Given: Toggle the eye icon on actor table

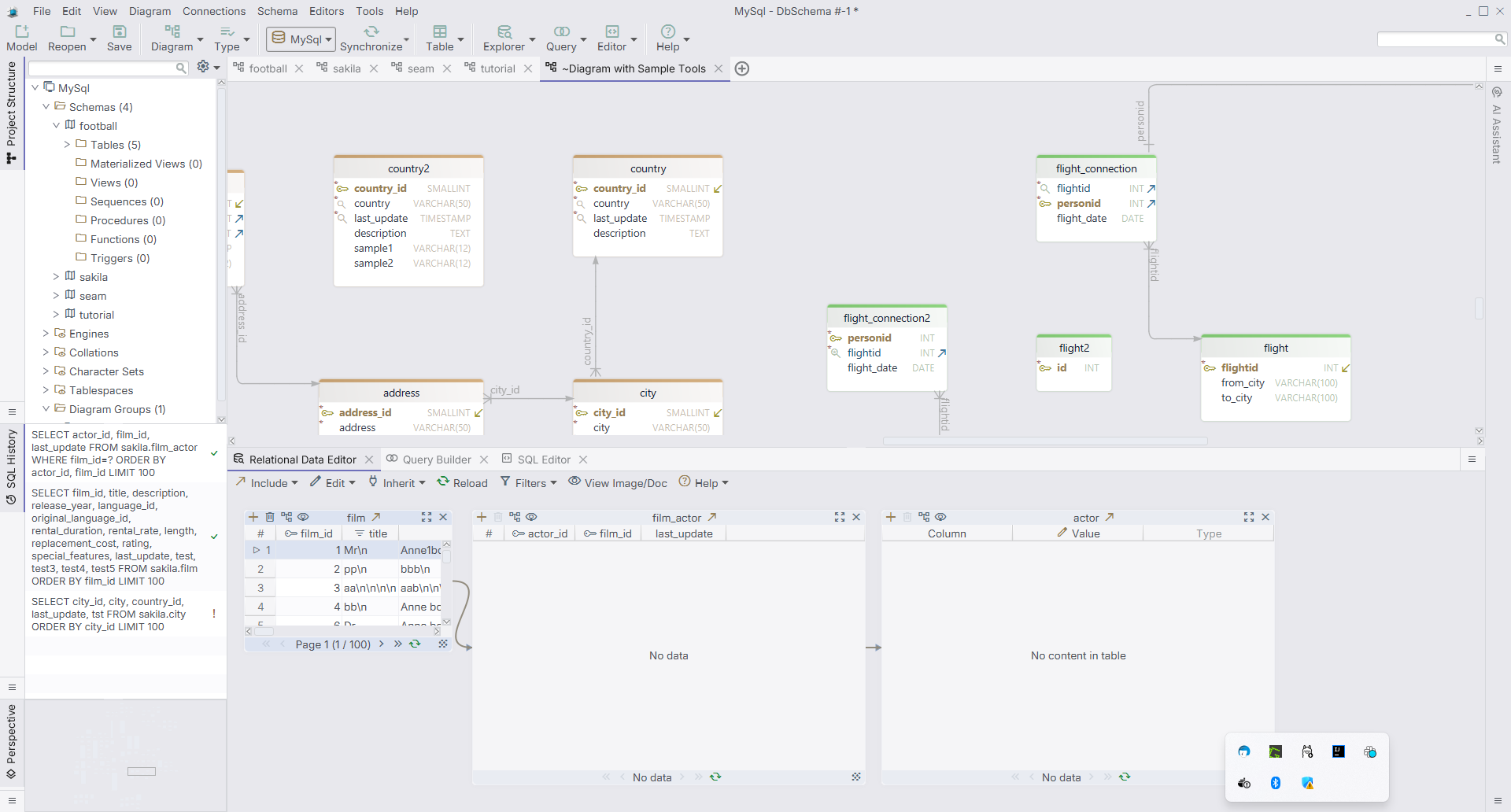Looking at the screenshot, I should [940, 517].
